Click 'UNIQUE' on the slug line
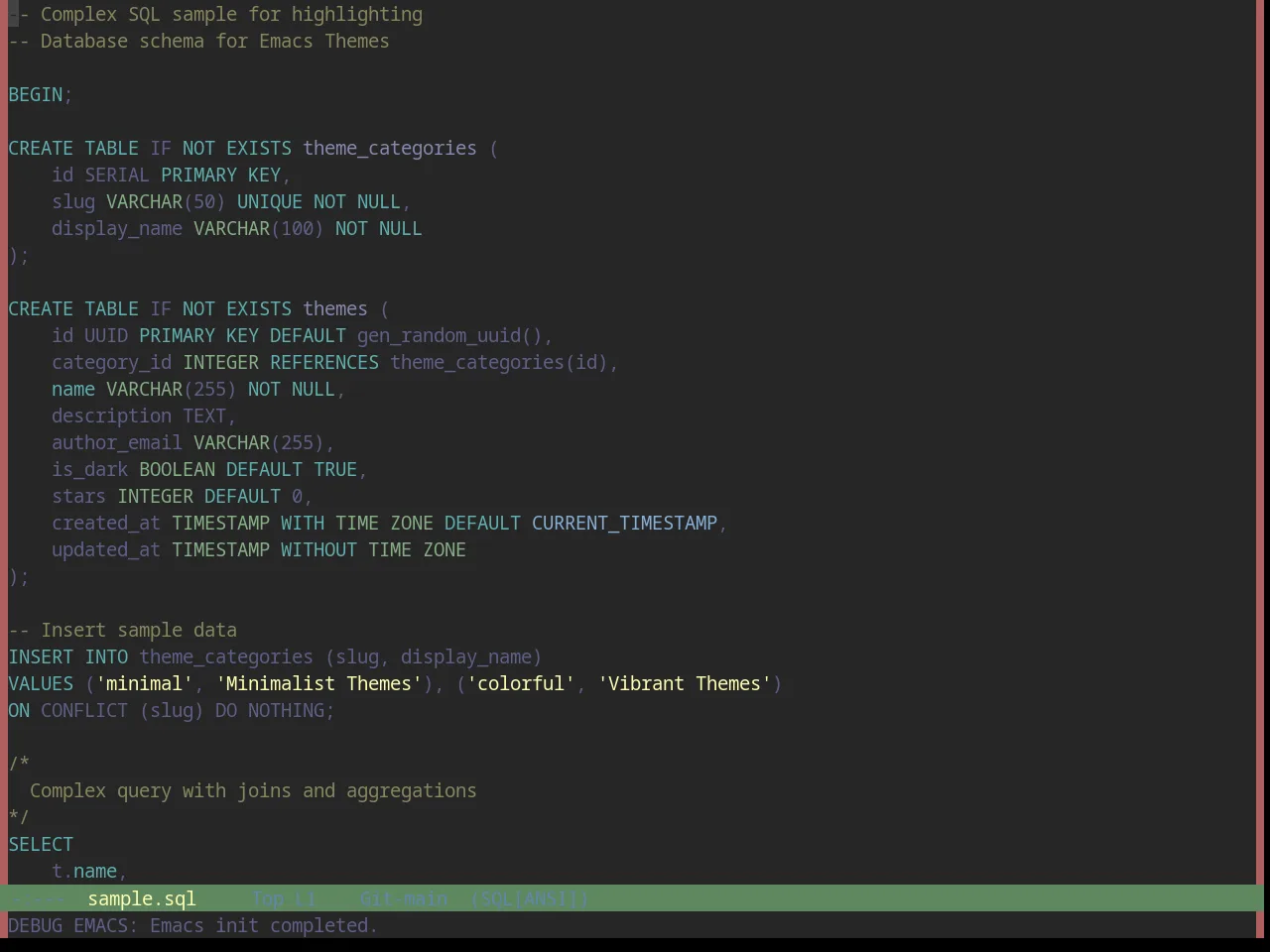This screenshot has height=952, width=1270. pos(270,202)
